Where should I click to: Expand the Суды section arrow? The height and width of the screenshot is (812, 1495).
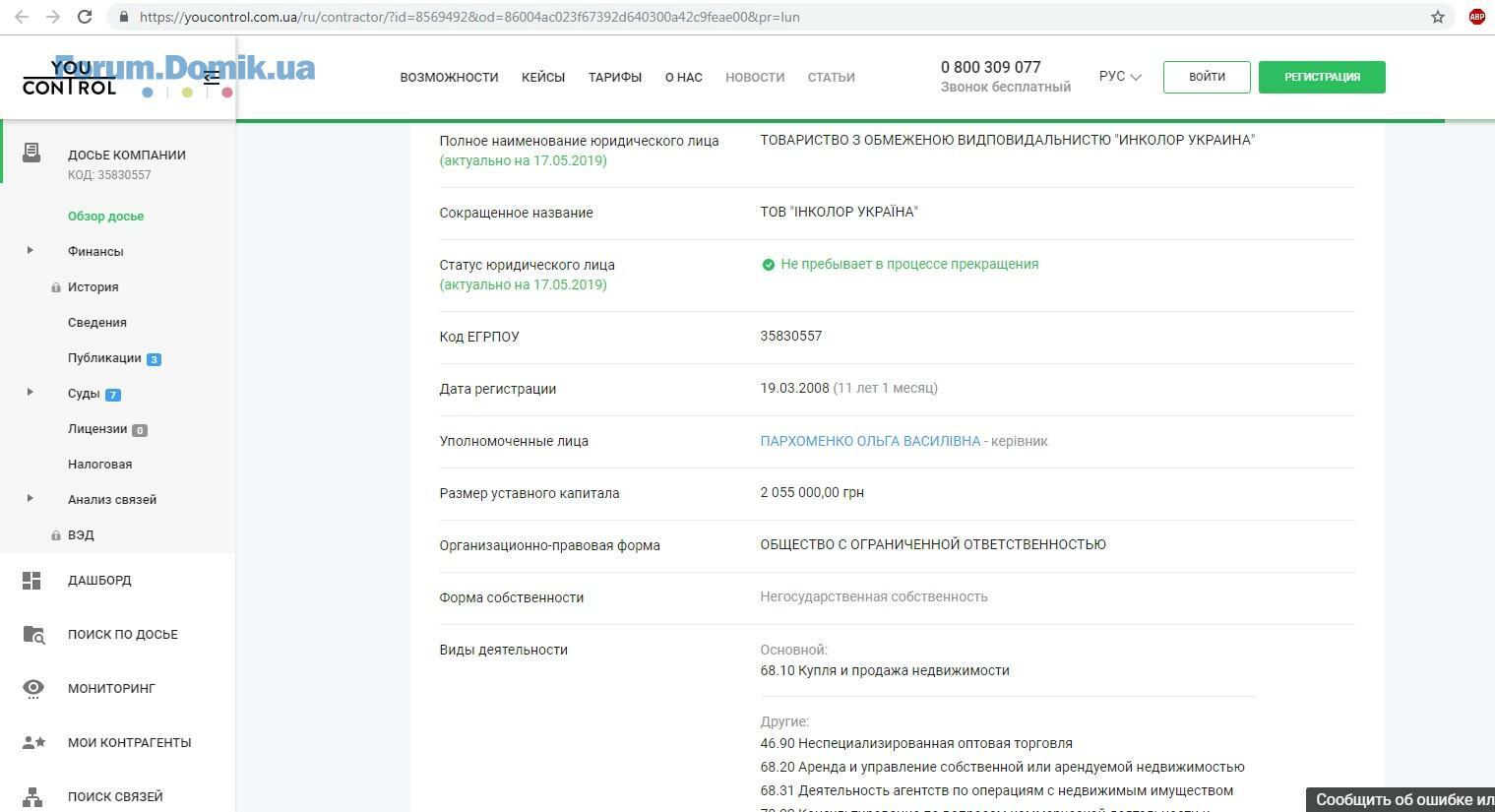(30, 392)
